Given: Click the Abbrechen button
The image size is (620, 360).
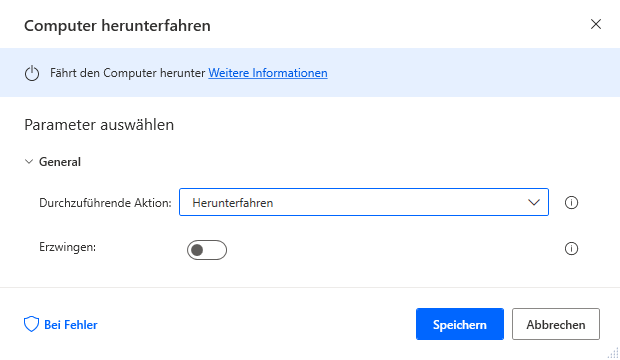Looking at the screenshot, I should [x=556, y=324].
